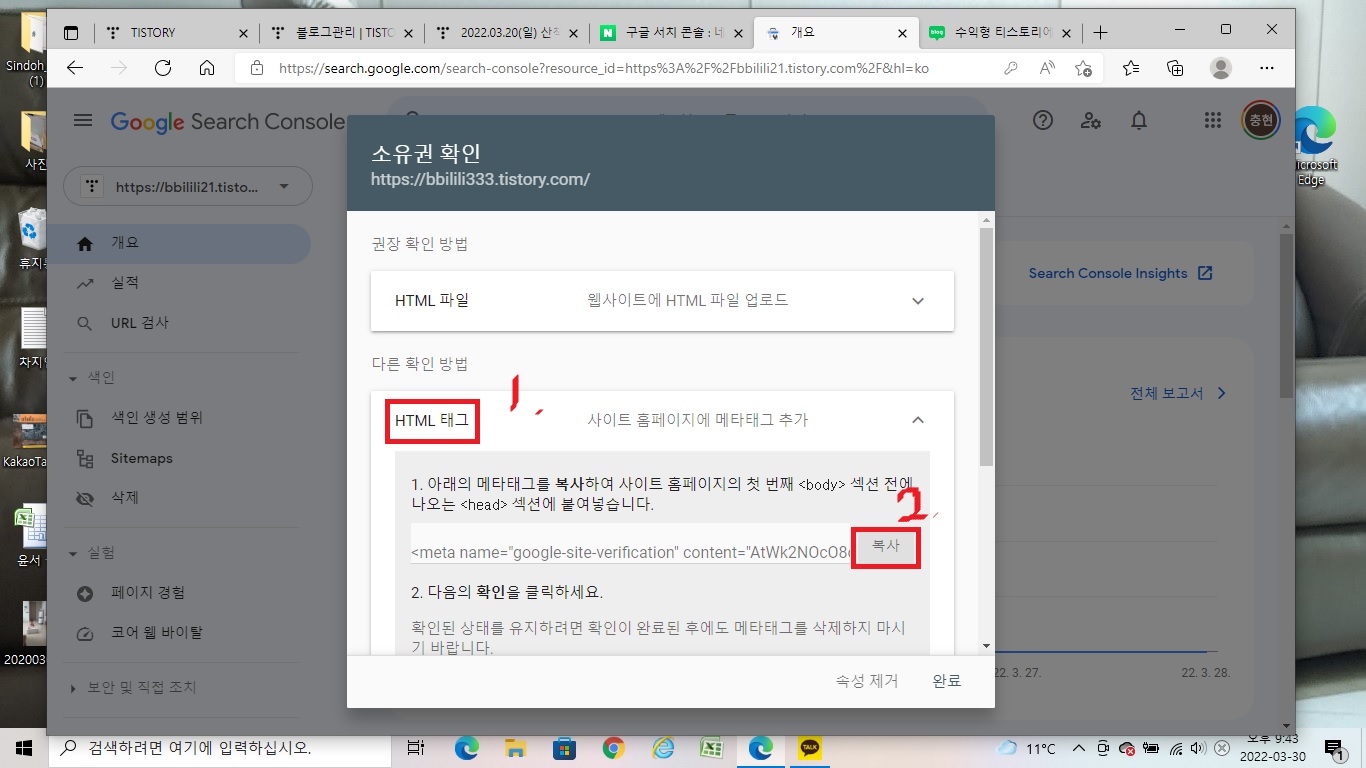Open the notifications bell icon
Image resolution: width=1366 pixels, height=768 pixels.
coord(1139,121)
